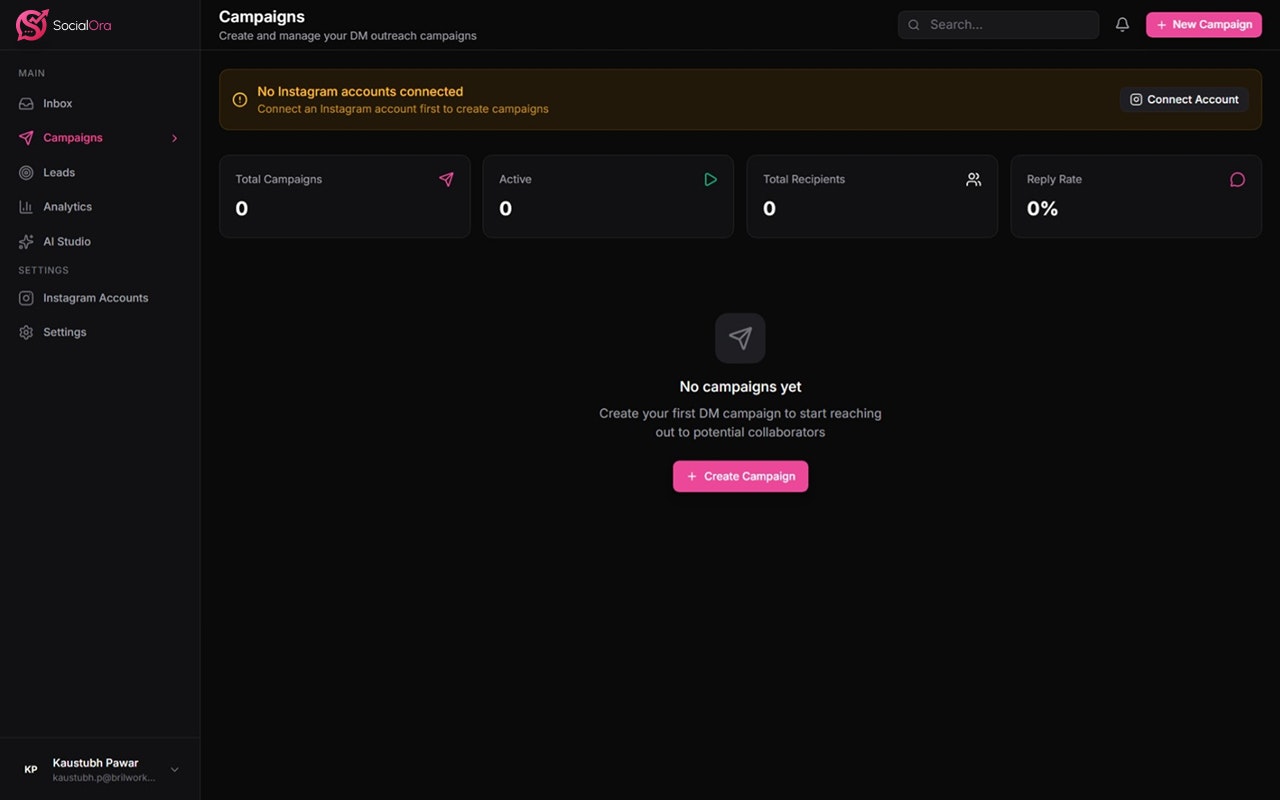Expand the Campaigns chevron in sidebar
Screen dimensions: 1280x800
coord(174,138)
